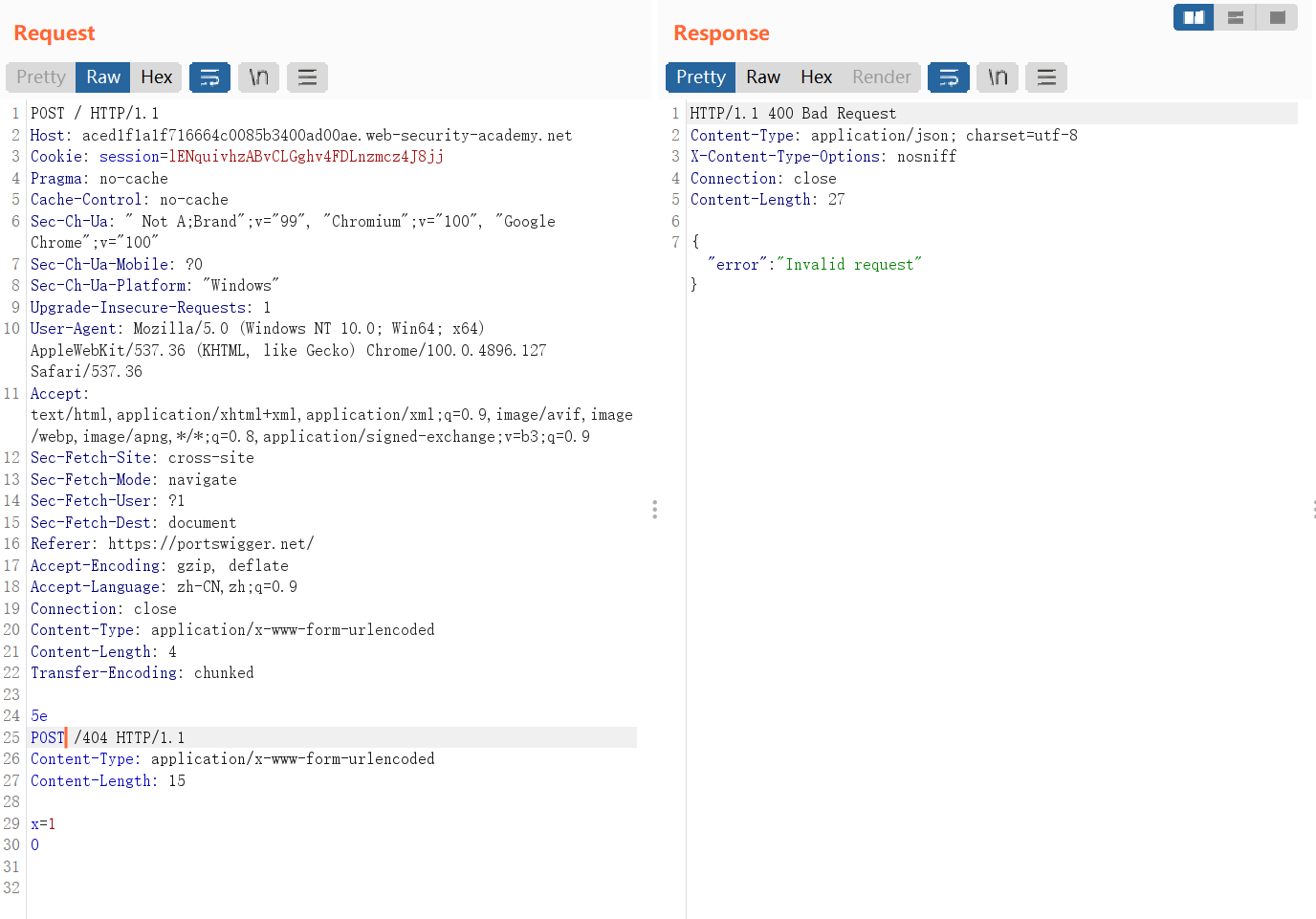Click the Sec-Ch-Ua-Platform "Windows" header
Screen dimensions: 1316x919
point(155,286)
